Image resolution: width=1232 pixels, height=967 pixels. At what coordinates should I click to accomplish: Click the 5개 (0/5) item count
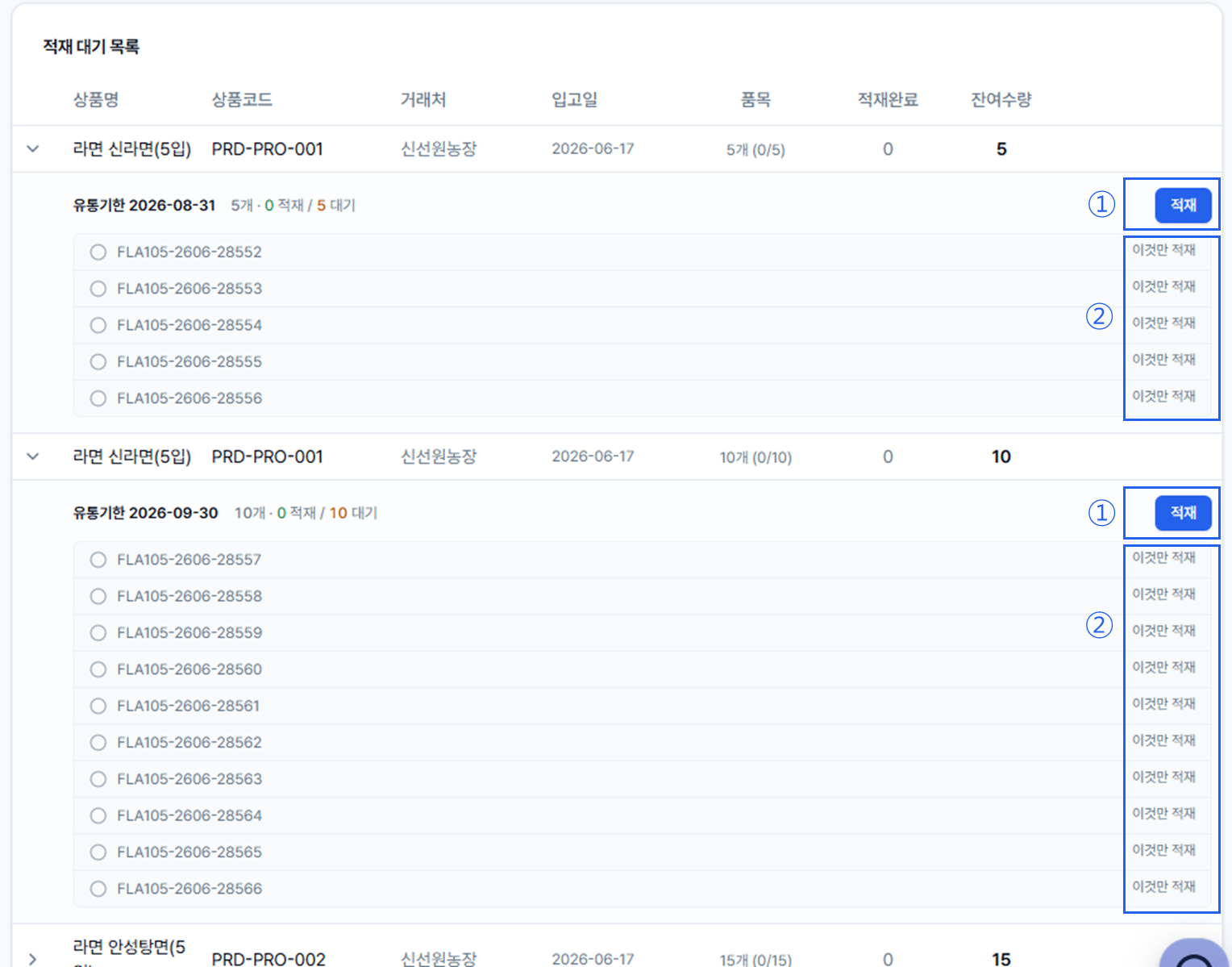(x=755, y=150)
